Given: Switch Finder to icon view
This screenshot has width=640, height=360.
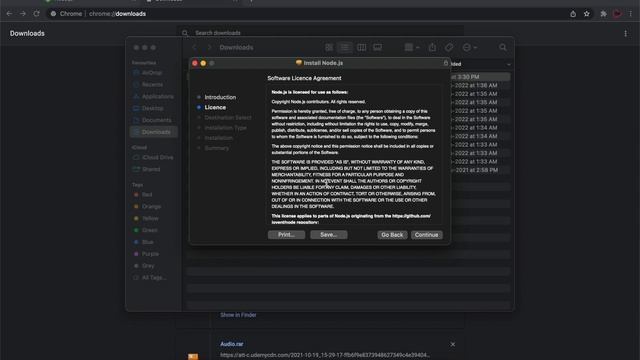Looking at the screenshot, I should pyautogui.click(x=329, y=47).
